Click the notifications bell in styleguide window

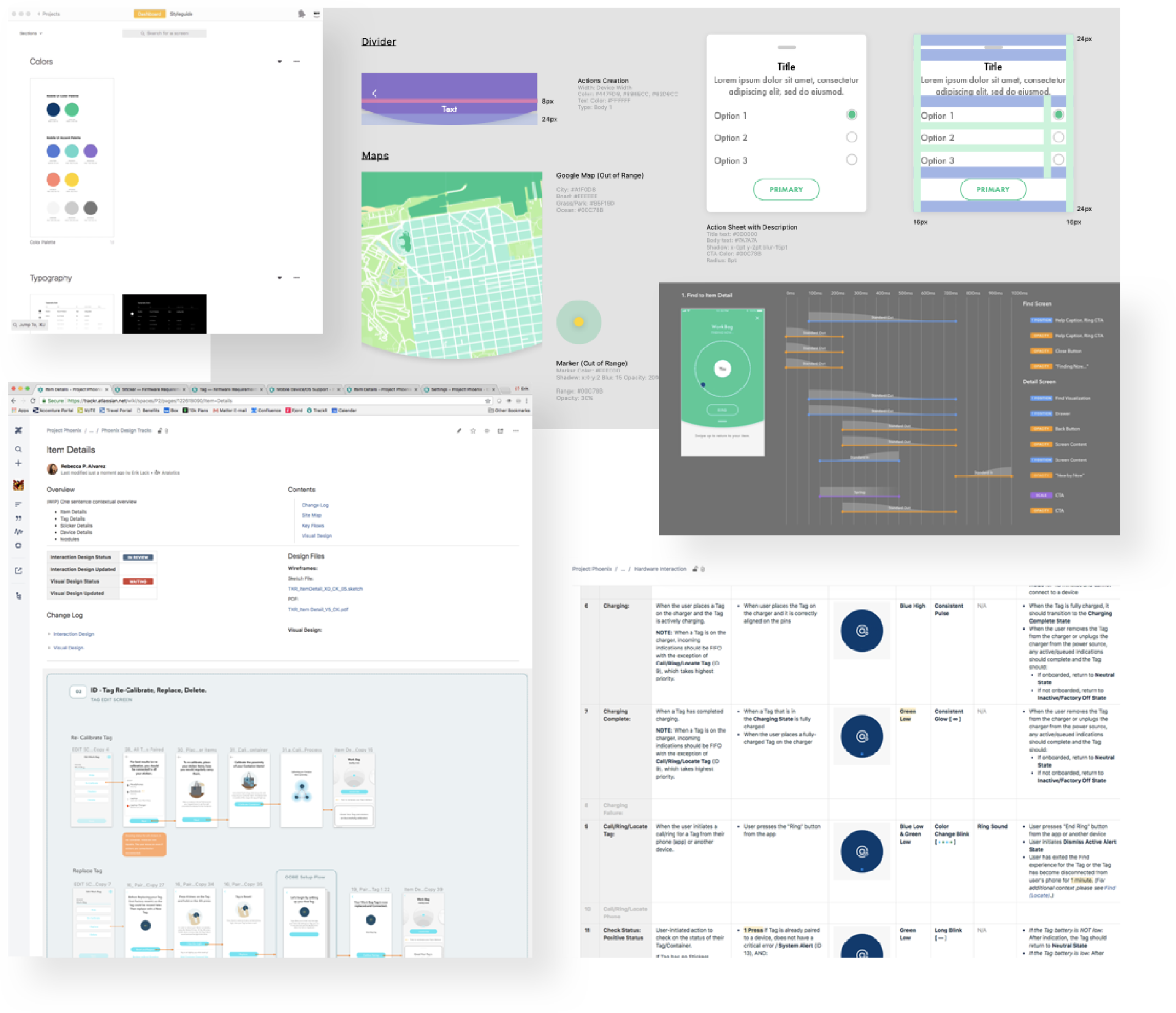[x=302, y=14]
